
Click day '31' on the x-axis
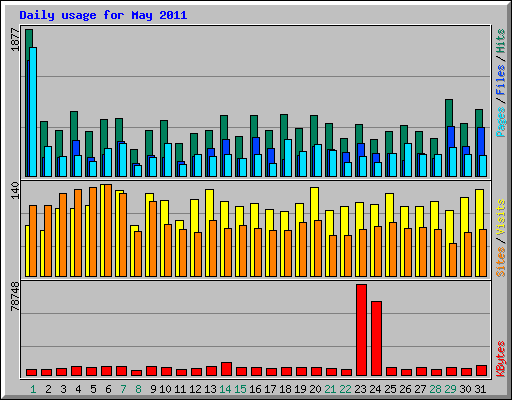[x=480, y=389]
